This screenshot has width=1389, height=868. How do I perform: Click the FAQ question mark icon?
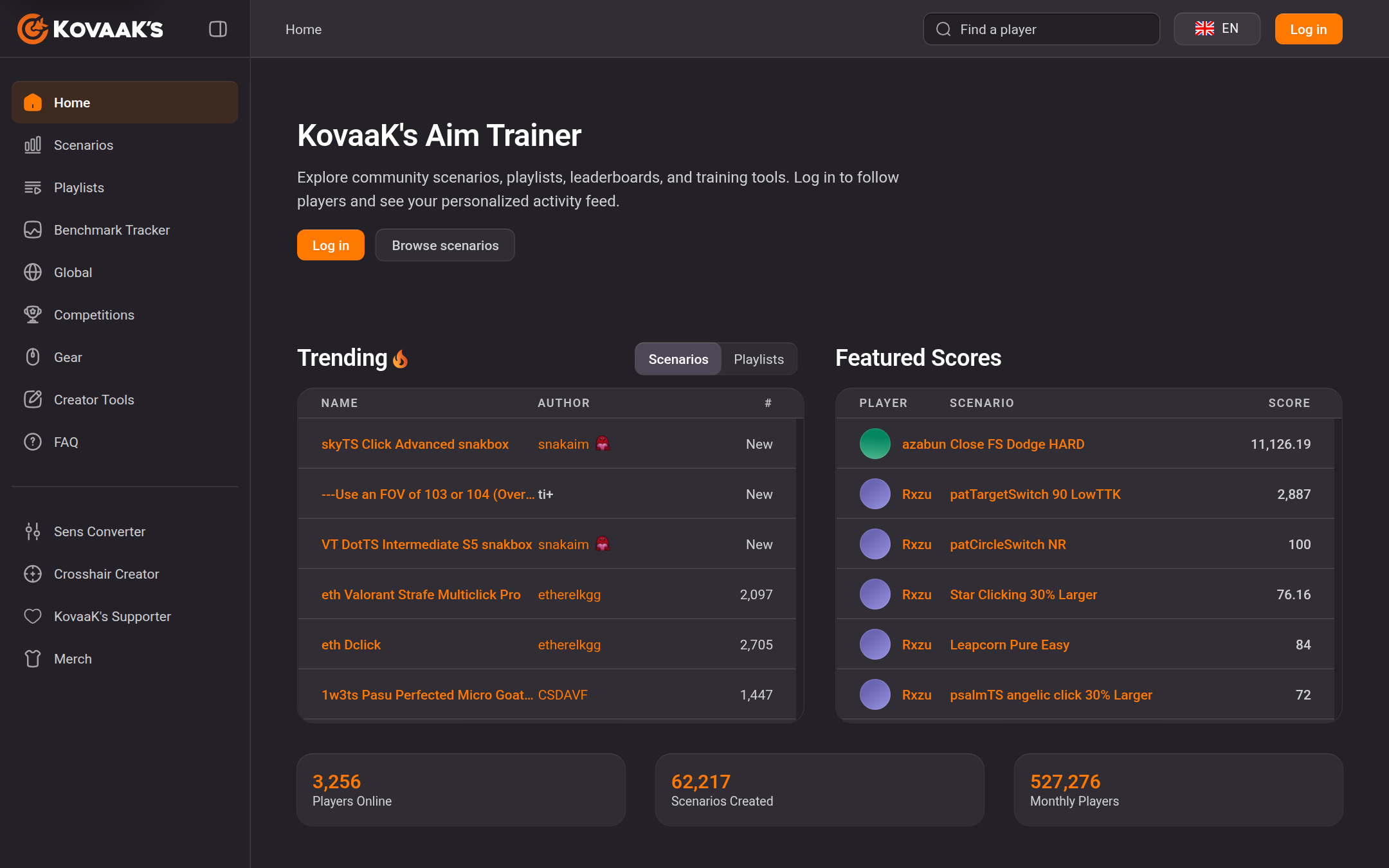point(33,442)
